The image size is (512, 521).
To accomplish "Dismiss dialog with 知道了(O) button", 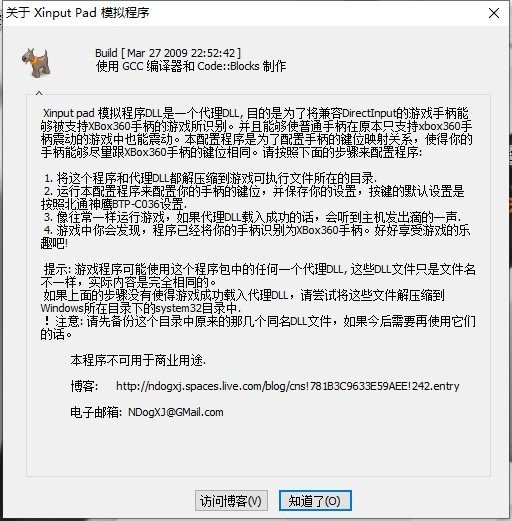I will tap(315, 500).
